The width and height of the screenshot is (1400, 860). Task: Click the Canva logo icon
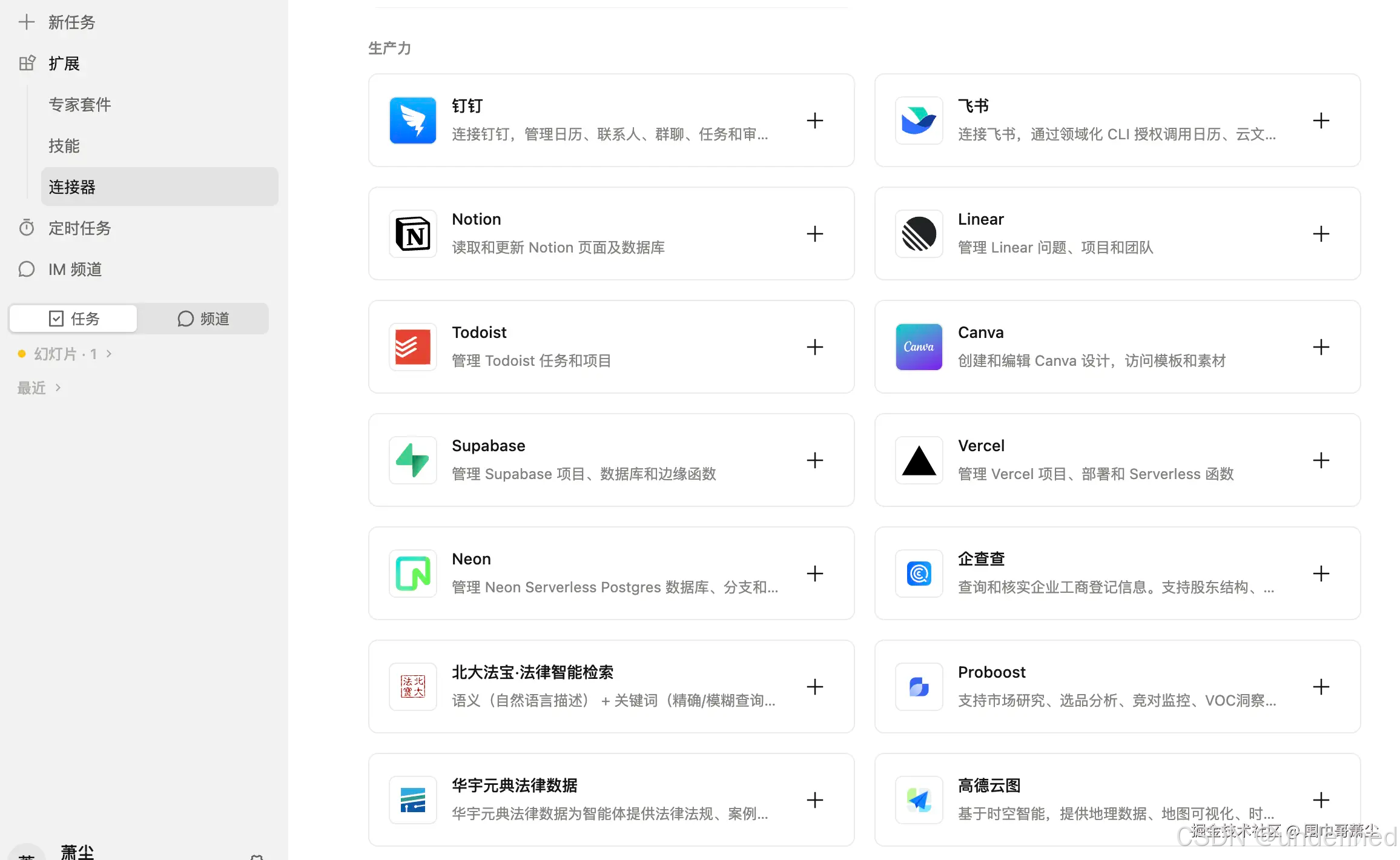[919, 347]
